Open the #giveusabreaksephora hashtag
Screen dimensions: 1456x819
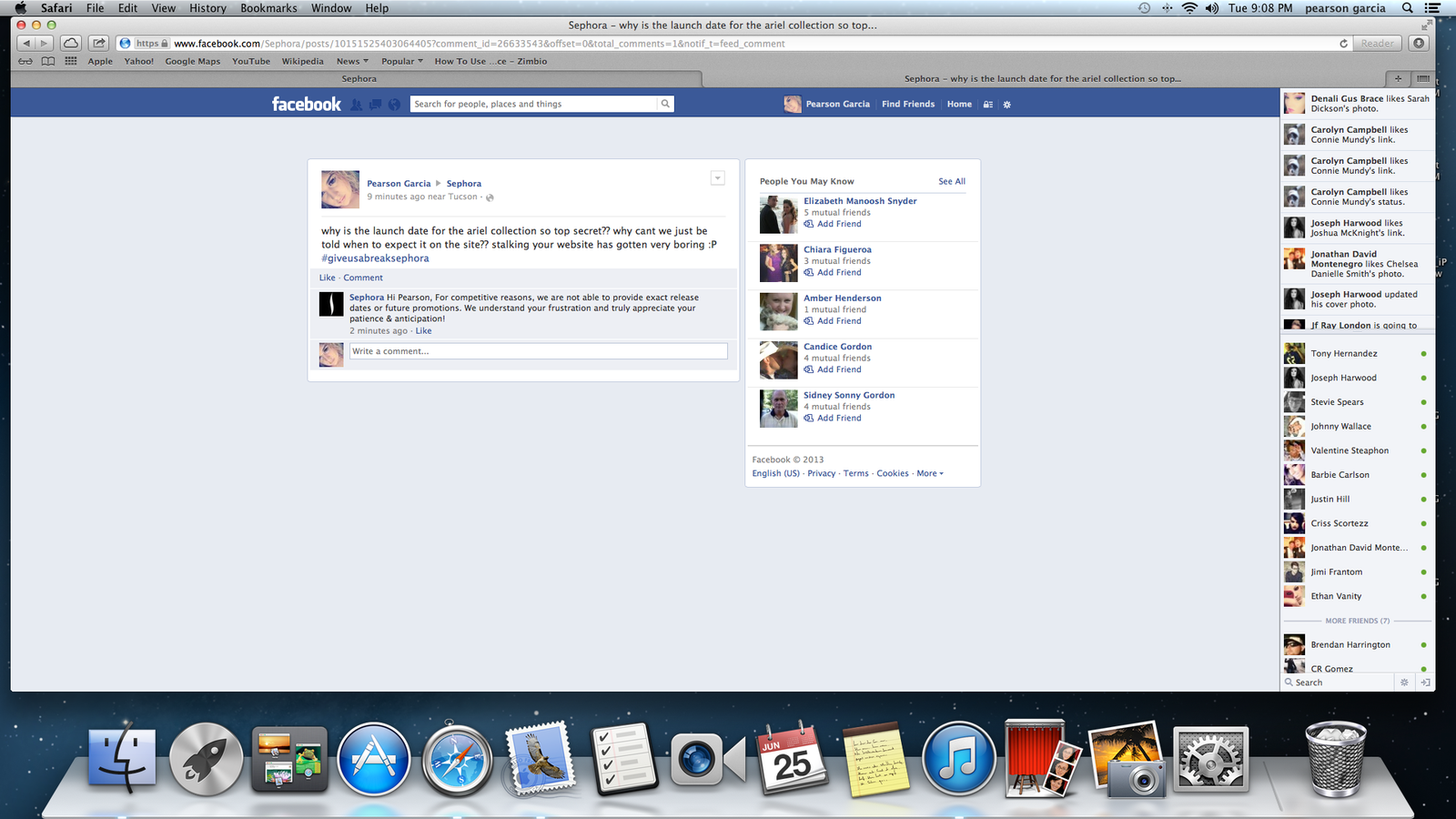click(x=375, y=258)
